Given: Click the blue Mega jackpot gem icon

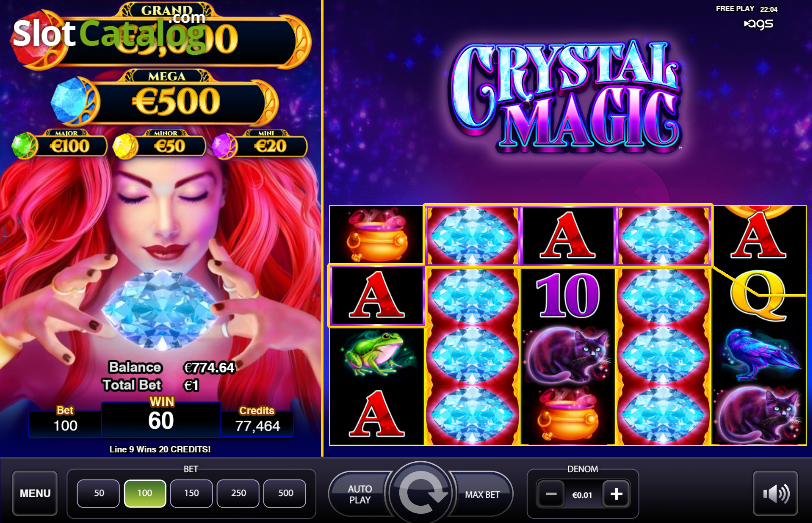Looking at the screenshot, I should point(71,100).
